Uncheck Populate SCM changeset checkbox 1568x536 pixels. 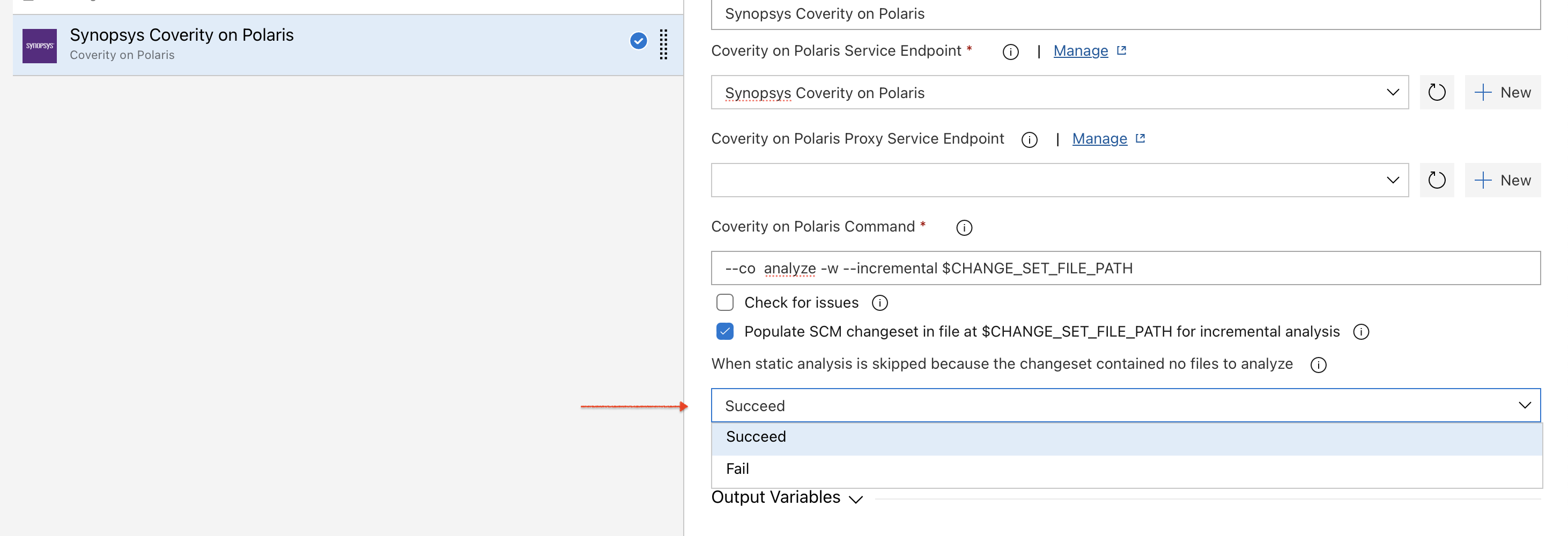(724, 331)
